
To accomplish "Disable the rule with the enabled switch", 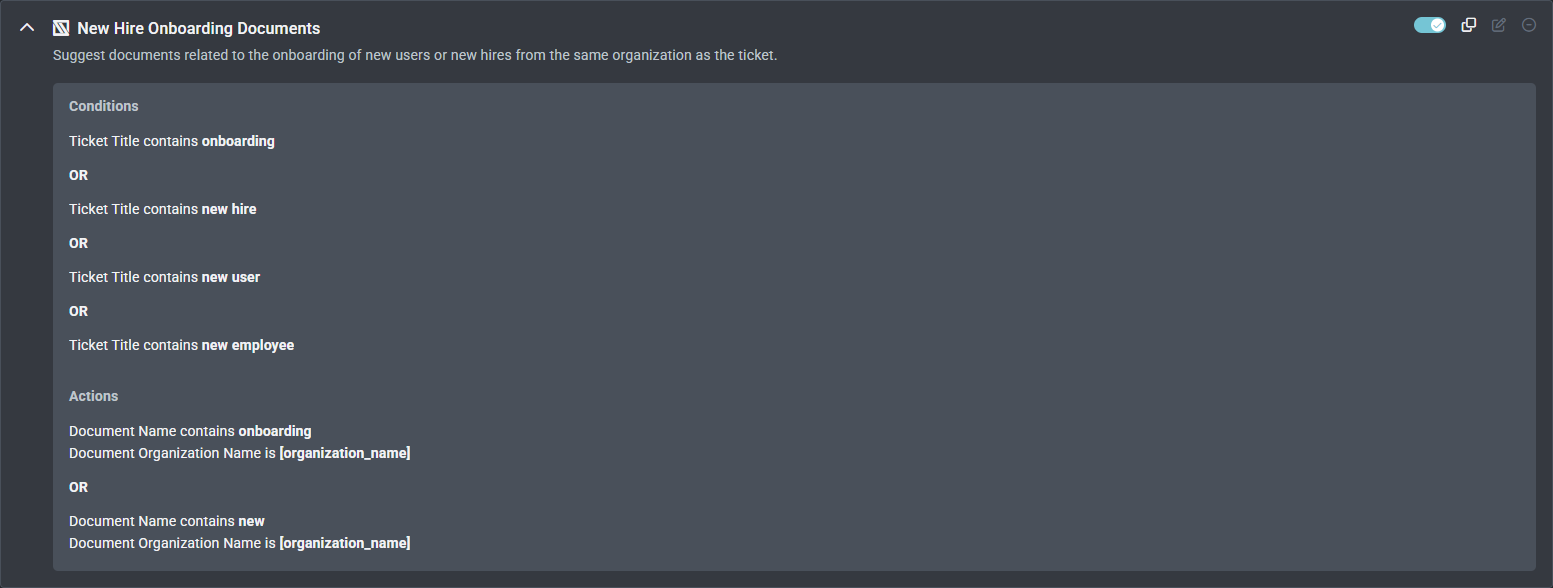I will 1429,25.
